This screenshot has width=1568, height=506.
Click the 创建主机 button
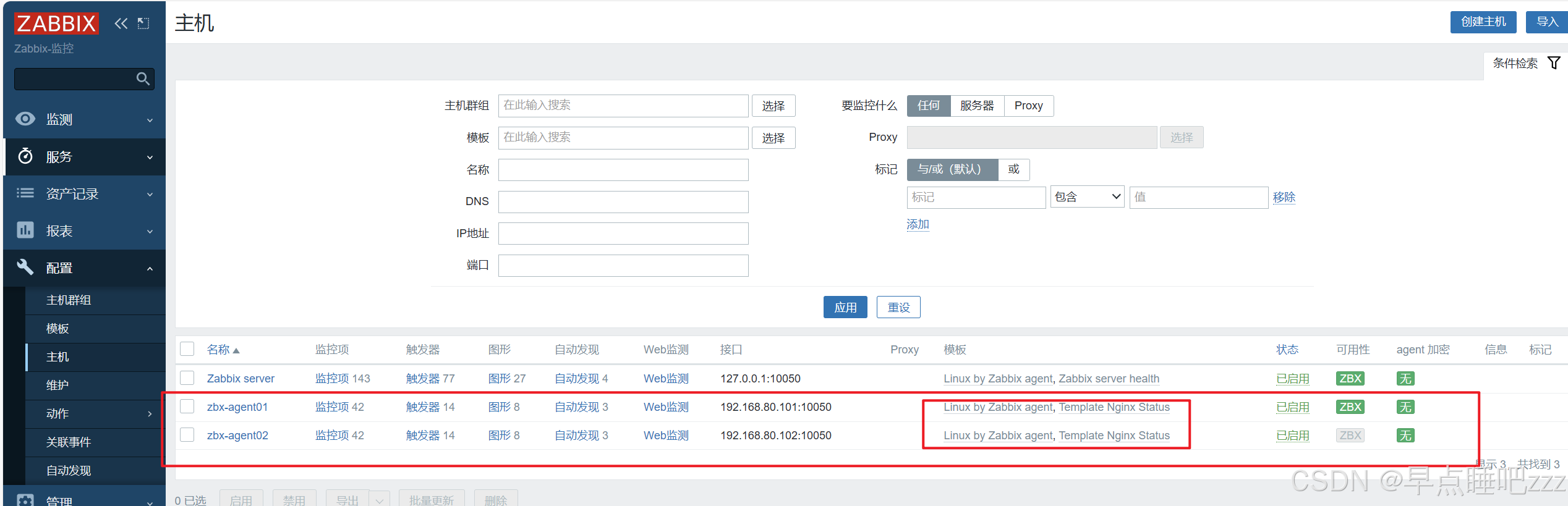tap(1483, 22)
